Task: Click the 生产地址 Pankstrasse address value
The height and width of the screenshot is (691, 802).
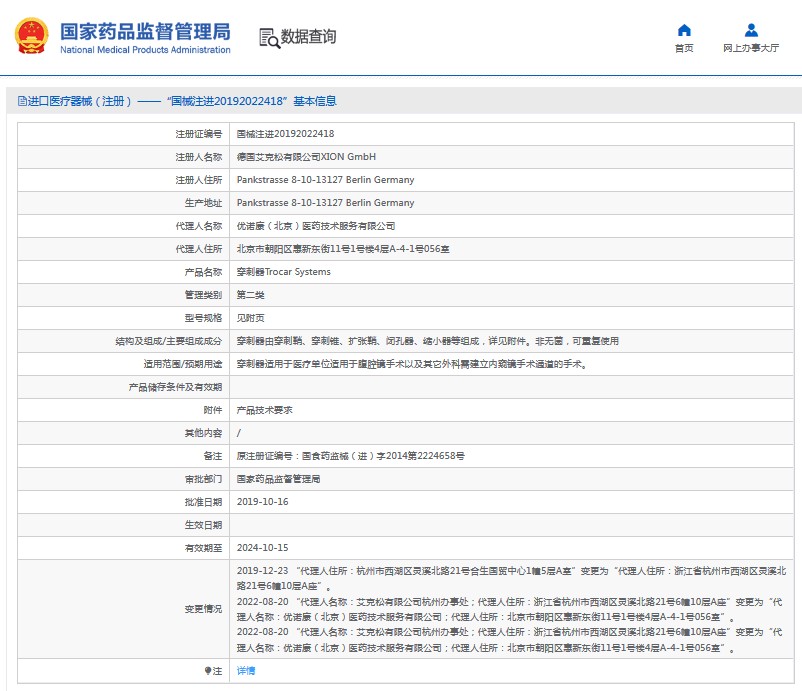Action: 325,203
